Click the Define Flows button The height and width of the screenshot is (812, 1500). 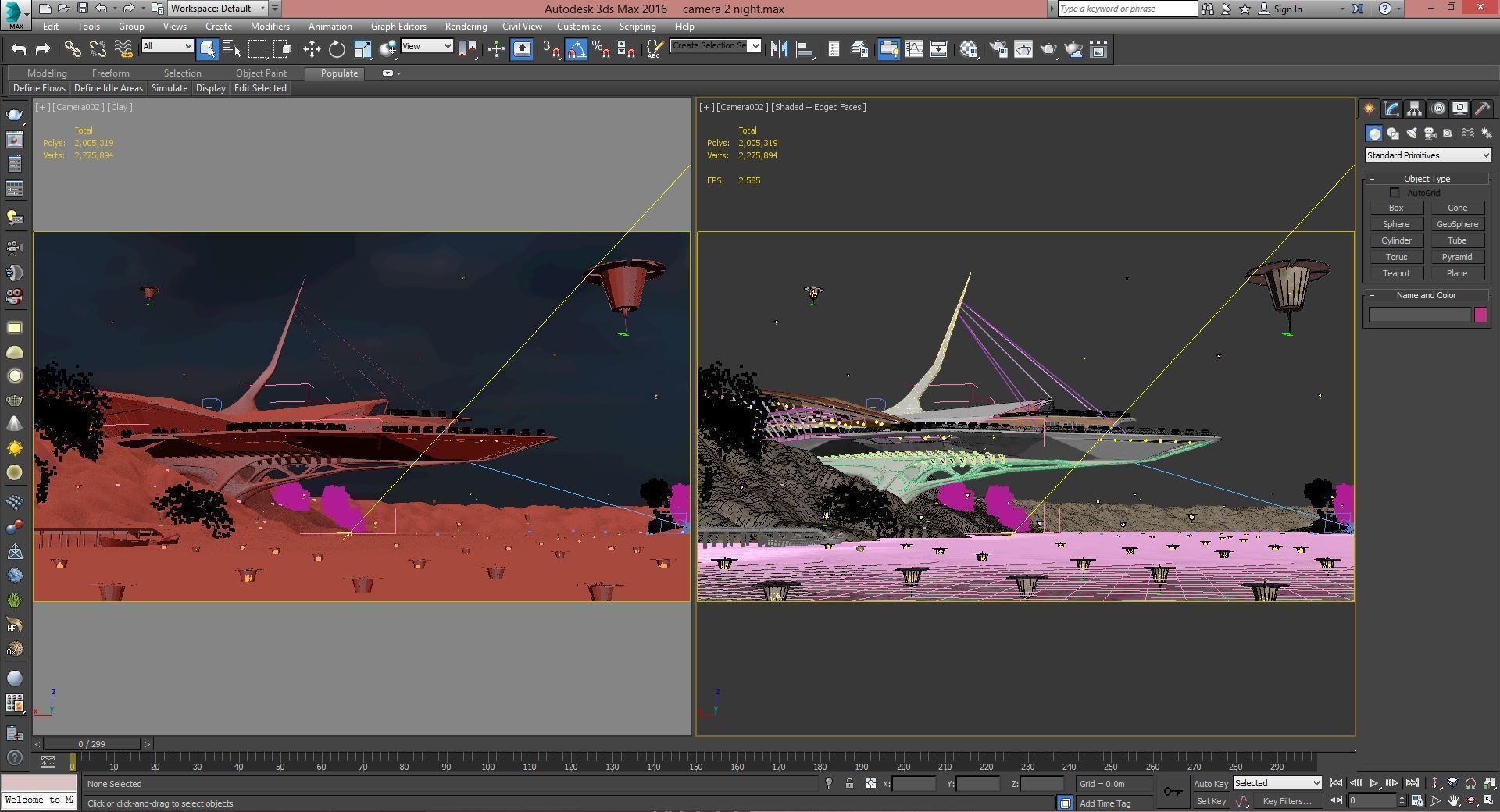click(39, 88)
